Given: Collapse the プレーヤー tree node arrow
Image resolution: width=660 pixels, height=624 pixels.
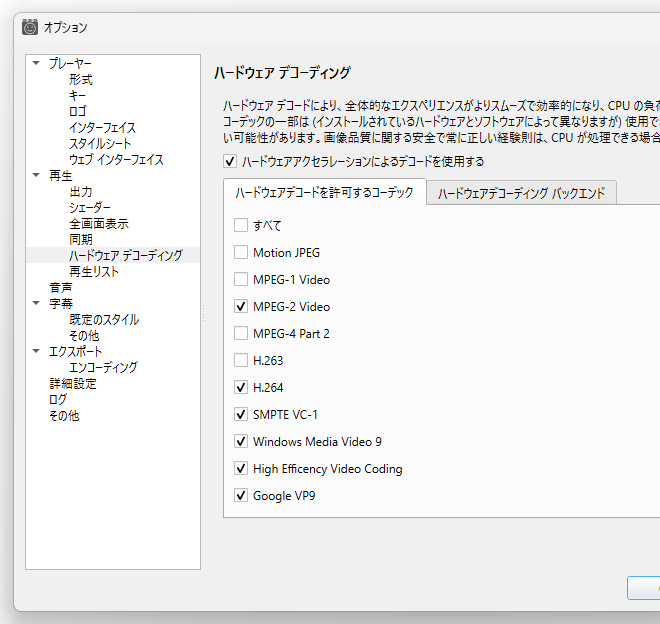Looking at the screenshot, I should point(36,63).
